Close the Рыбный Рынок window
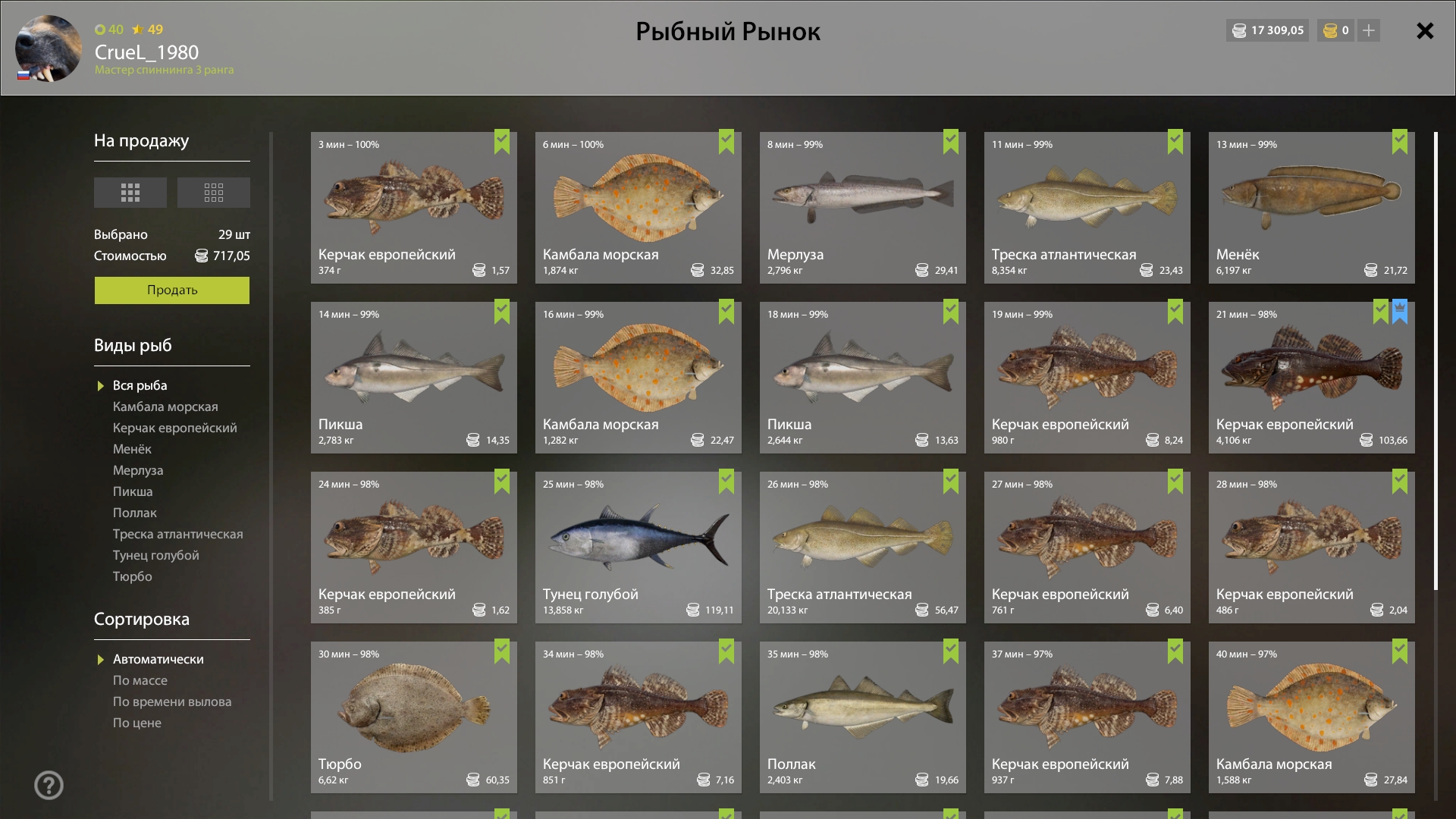The width and height of the screenshot is (1456, 819). pos(1425,30)
